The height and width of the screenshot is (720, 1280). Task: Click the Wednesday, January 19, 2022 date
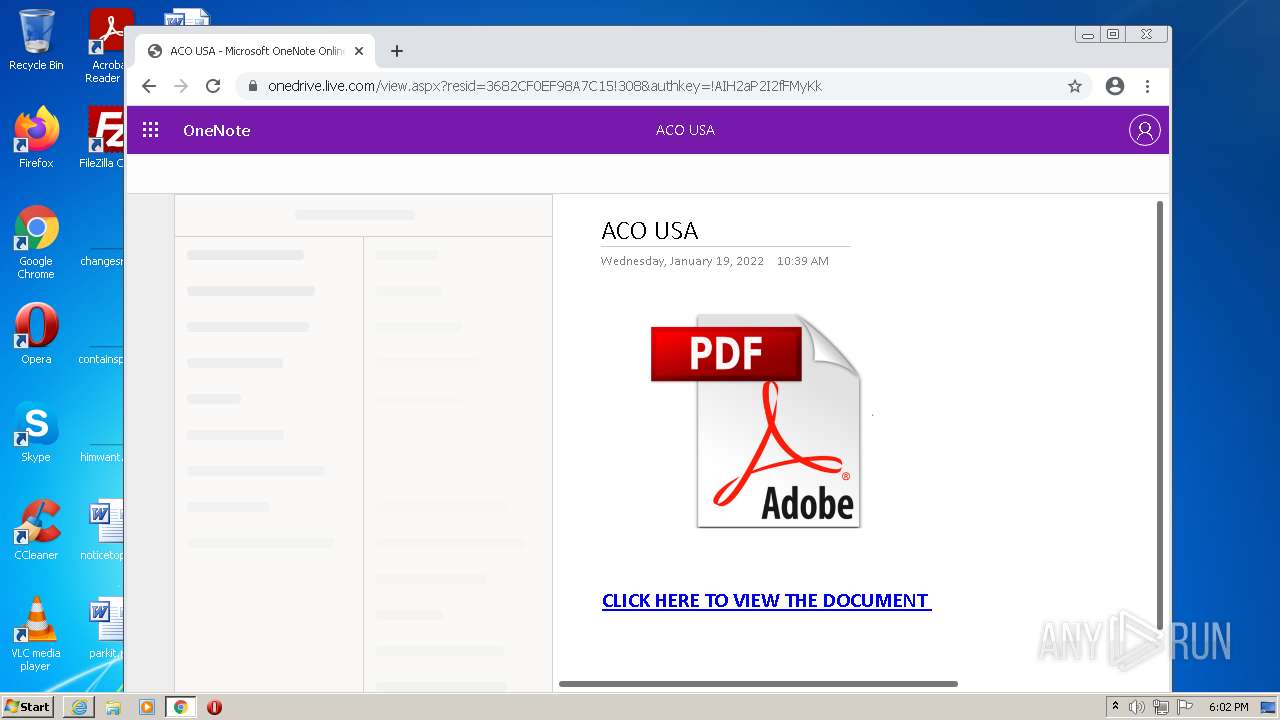[682, 261]
